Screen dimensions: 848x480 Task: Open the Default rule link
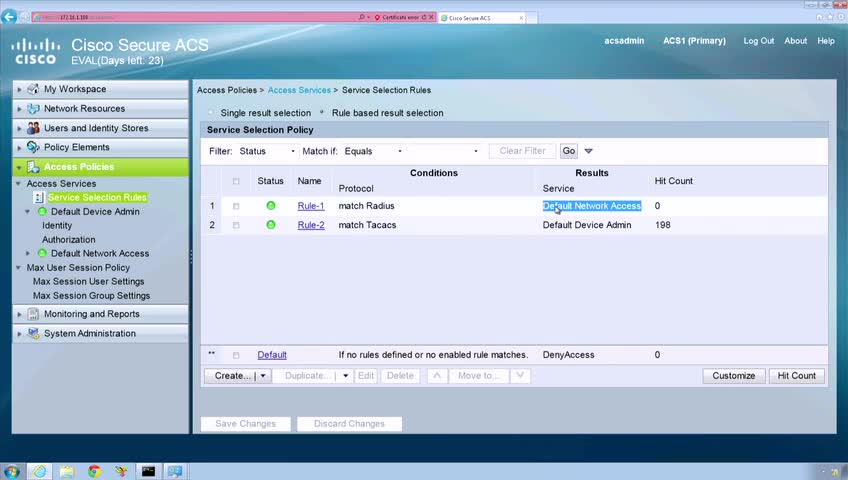pyautogui.click(x=272, y=355)
